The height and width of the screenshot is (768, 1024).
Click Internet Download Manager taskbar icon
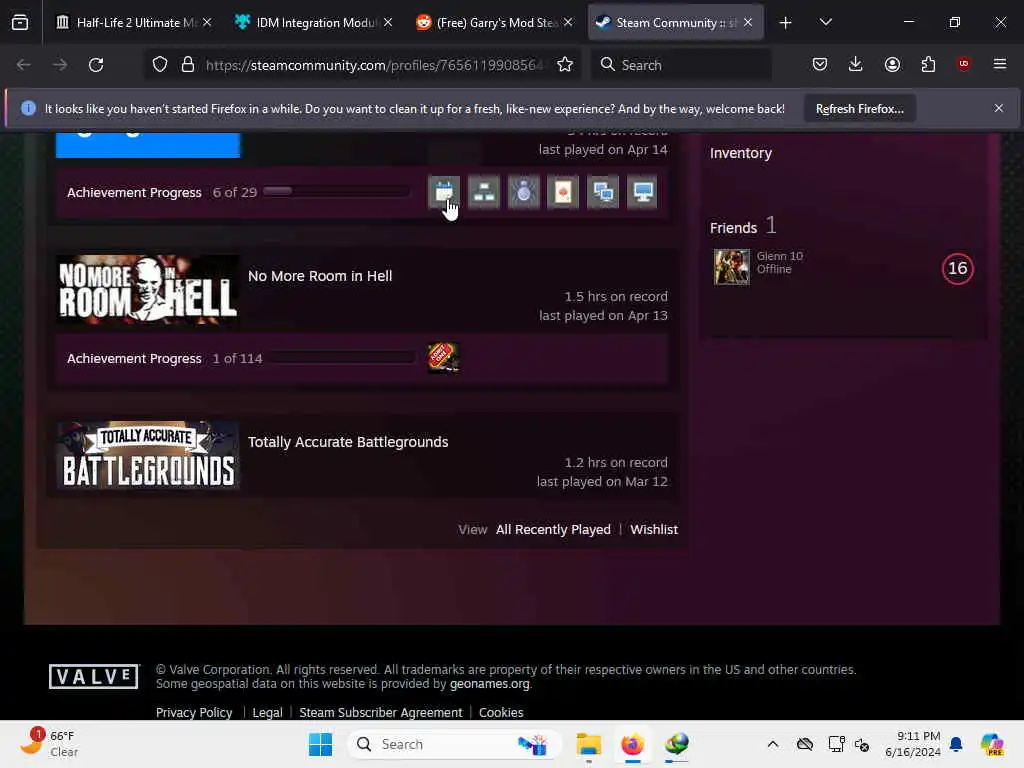677,744
